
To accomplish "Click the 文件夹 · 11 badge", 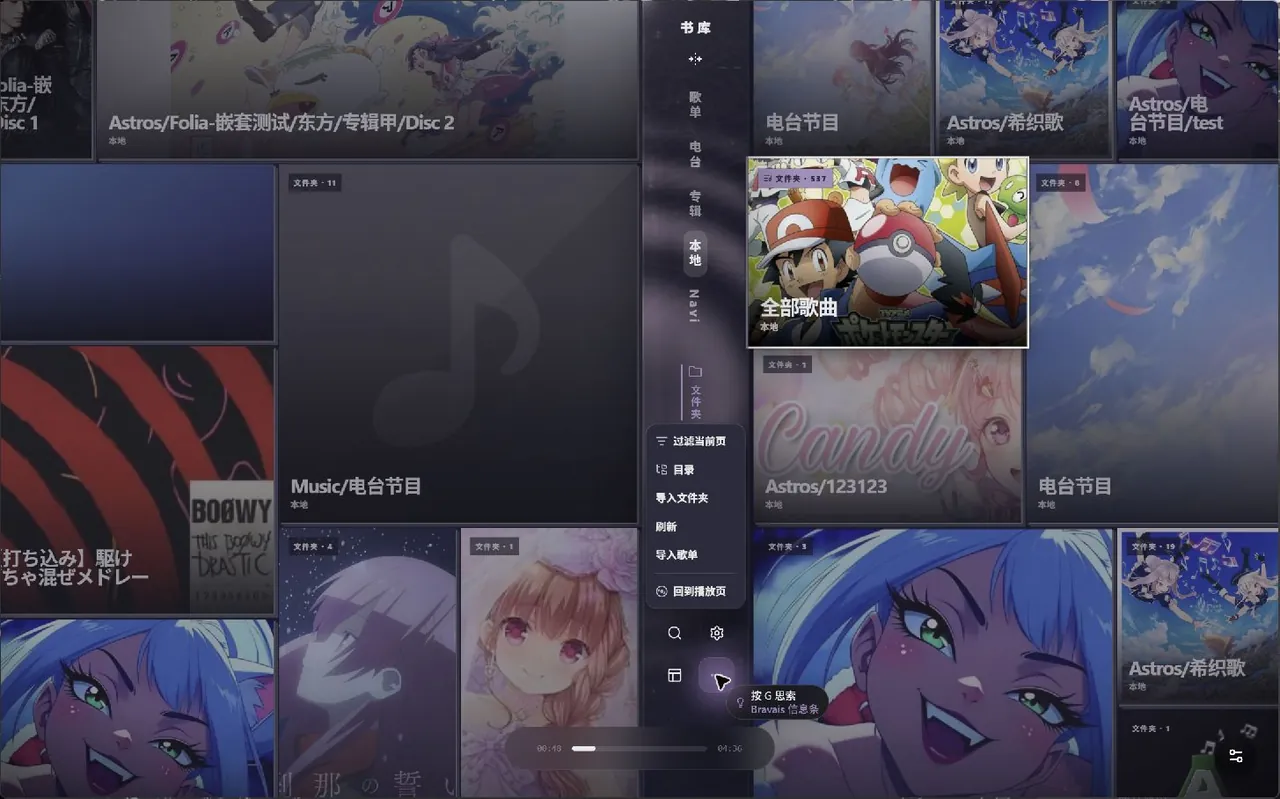I will tap(315, 183).
